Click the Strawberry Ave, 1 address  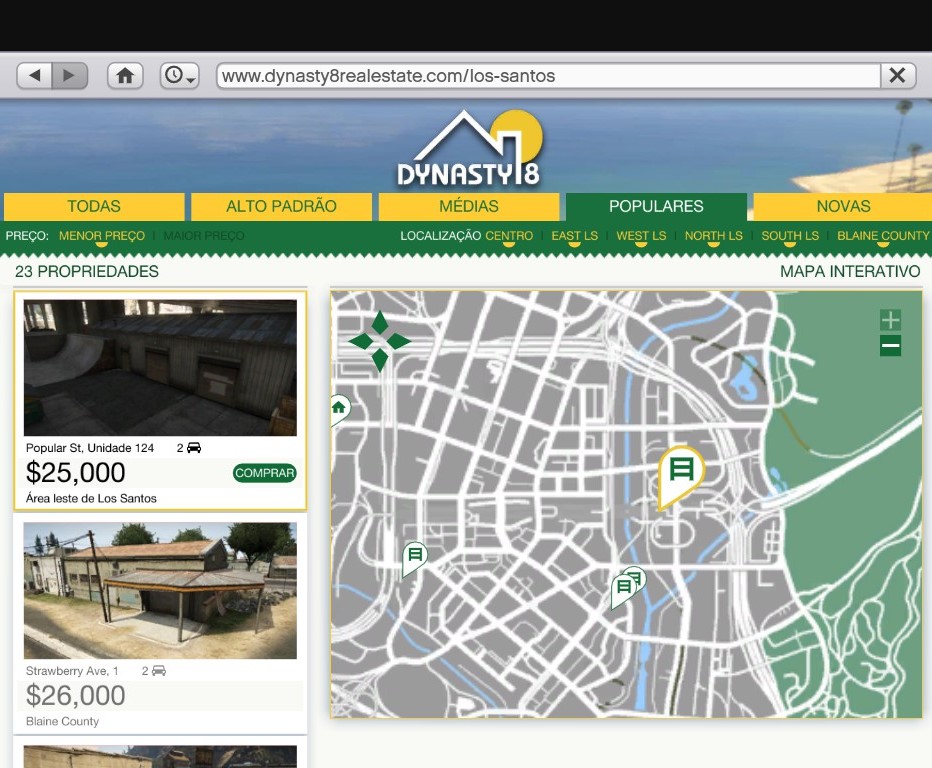[72, 671]
